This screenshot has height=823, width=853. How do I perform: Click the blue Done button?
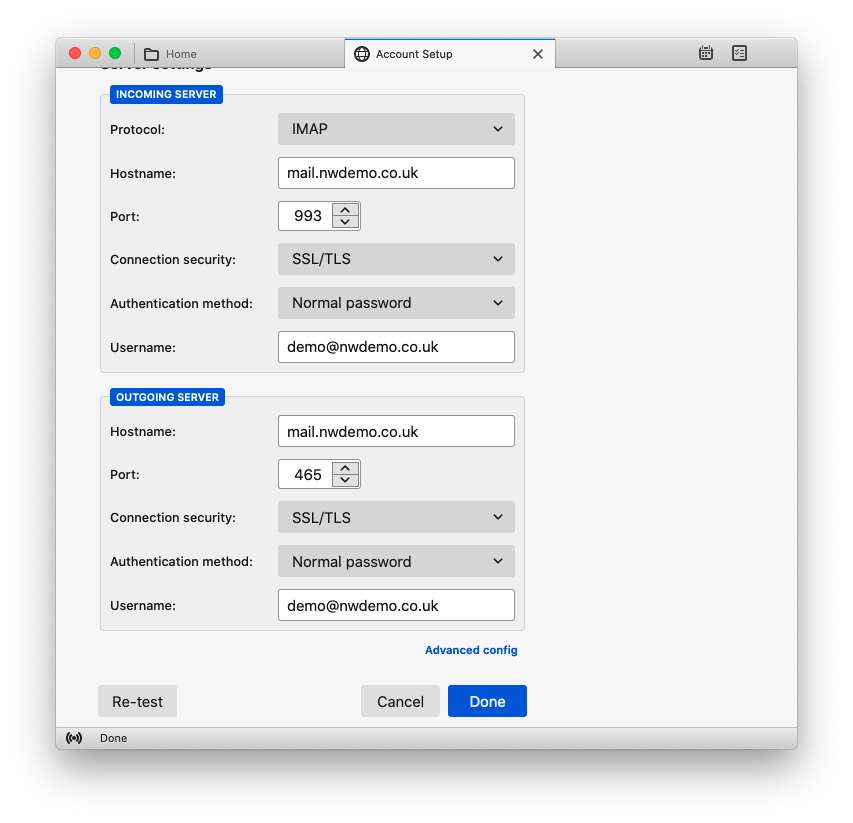coord(487,701)
